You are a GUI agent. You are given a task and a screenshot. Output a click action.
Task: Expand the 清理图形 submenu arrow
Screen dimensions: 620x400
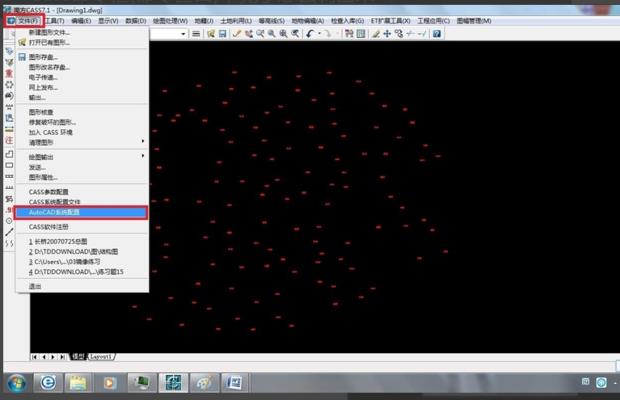click(x=142, y=142)
